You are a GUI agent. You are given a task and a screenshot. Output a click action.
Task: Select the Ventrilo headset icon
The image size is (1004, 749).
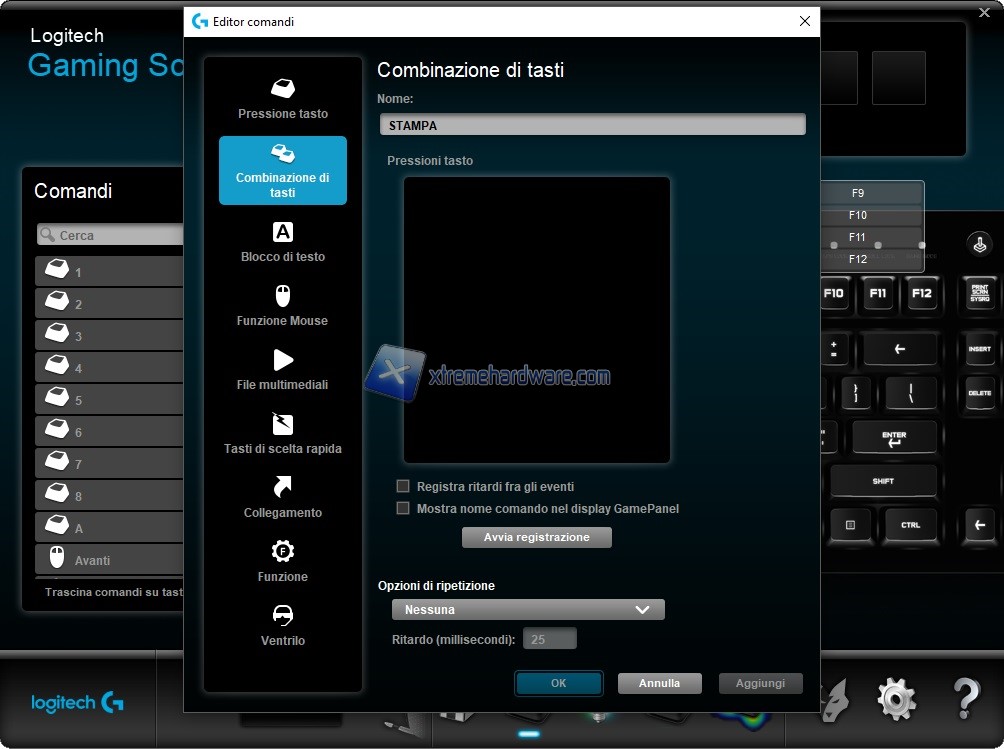[283, 615]
